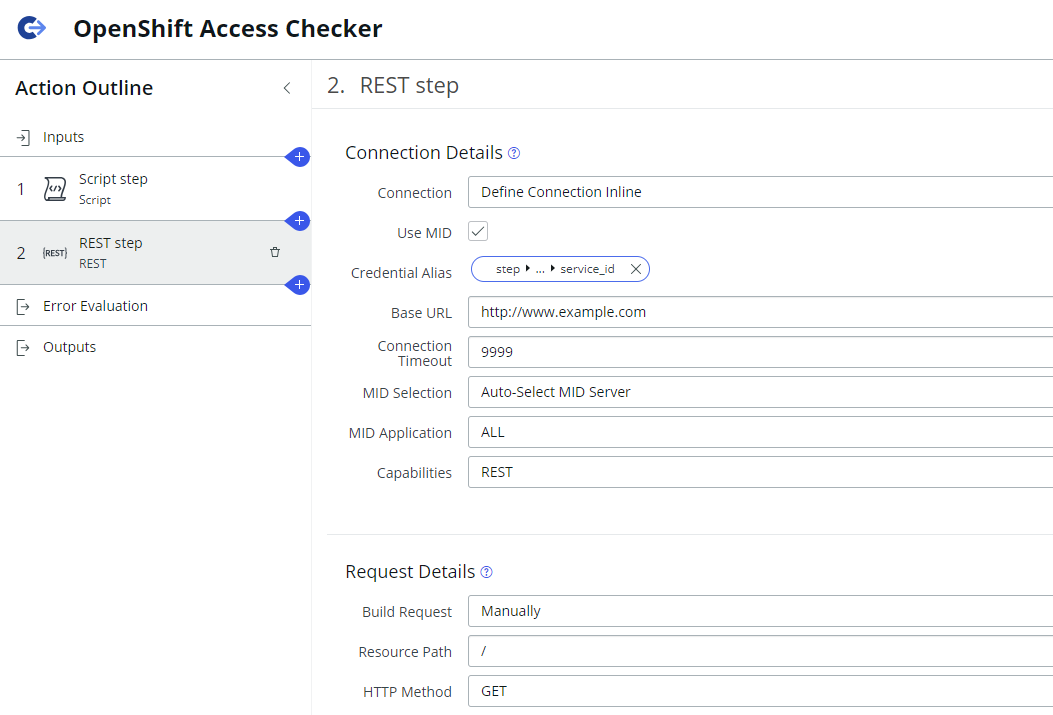Click the Capabilities field
This screenshot has height=715, width=1053.
760,472
